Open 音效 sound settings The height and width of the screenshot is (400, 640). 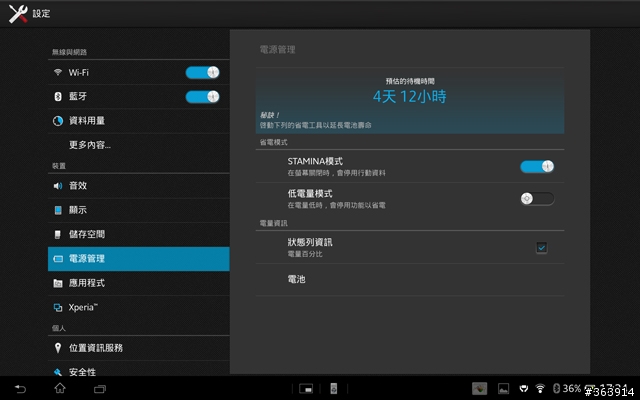coord(139,186)
